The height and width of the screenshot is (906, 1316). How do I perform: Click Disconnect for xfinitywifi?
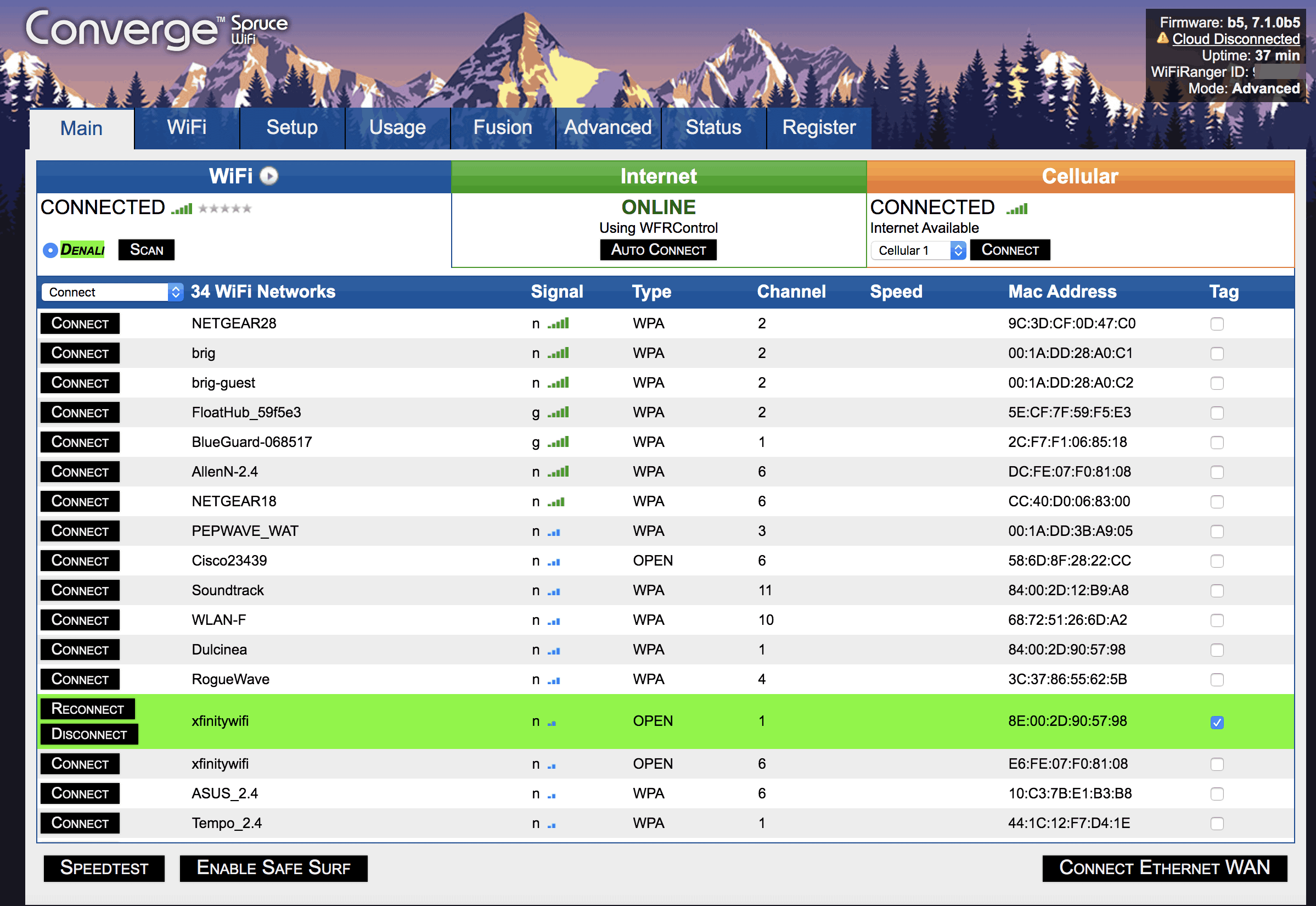click(89, 734)
